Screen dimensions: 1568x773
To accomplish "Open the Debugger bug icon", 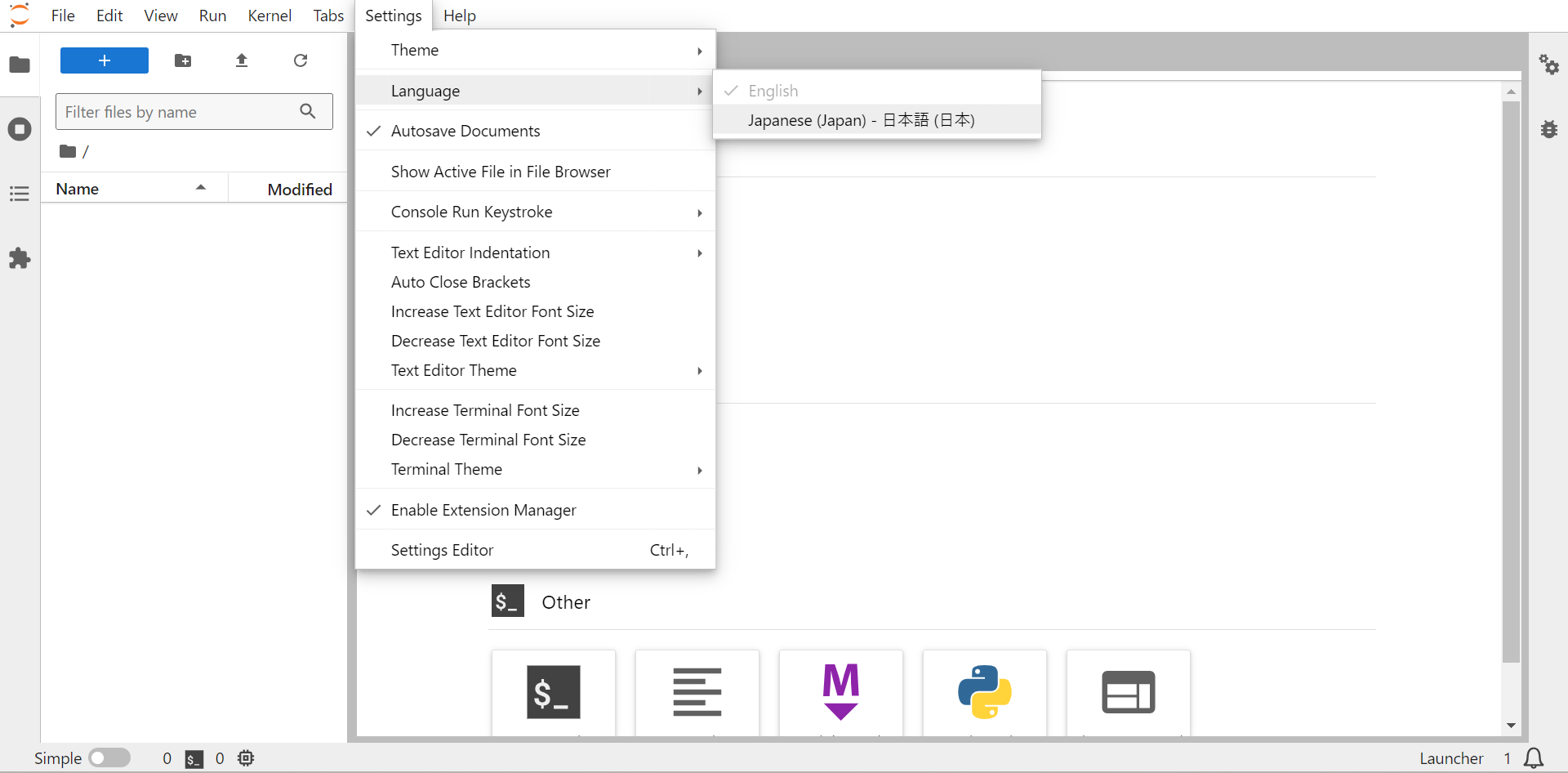I will point(1548,129).
